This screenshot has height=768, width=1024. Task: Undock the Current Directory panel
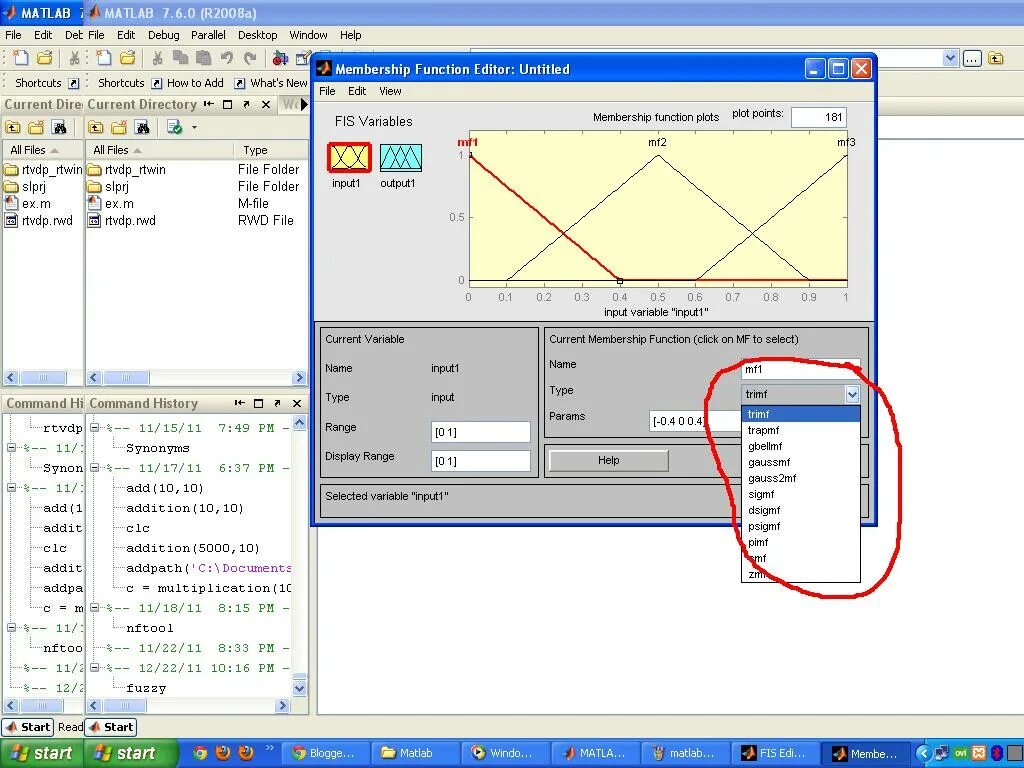pos(246,104)
